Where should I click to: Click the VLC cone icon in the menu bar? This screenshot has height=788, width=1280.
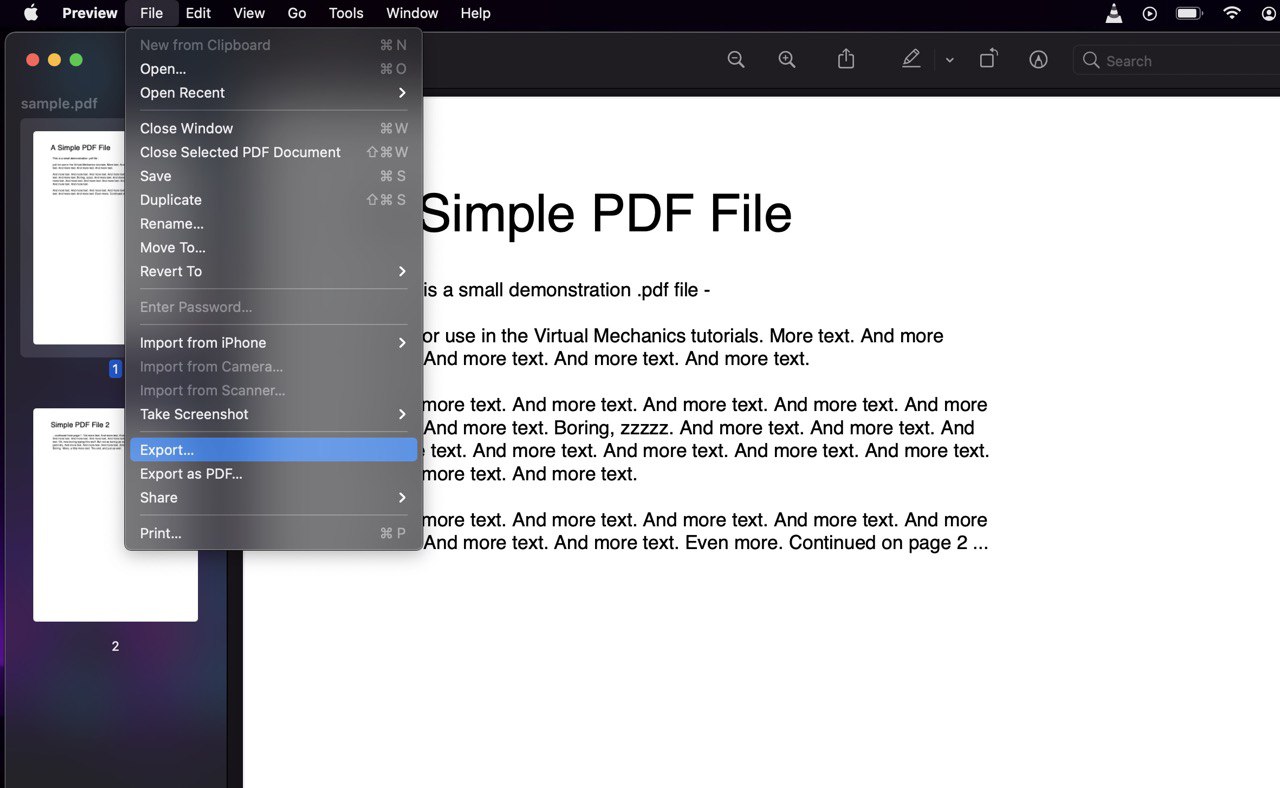(x=1113, y=14)
